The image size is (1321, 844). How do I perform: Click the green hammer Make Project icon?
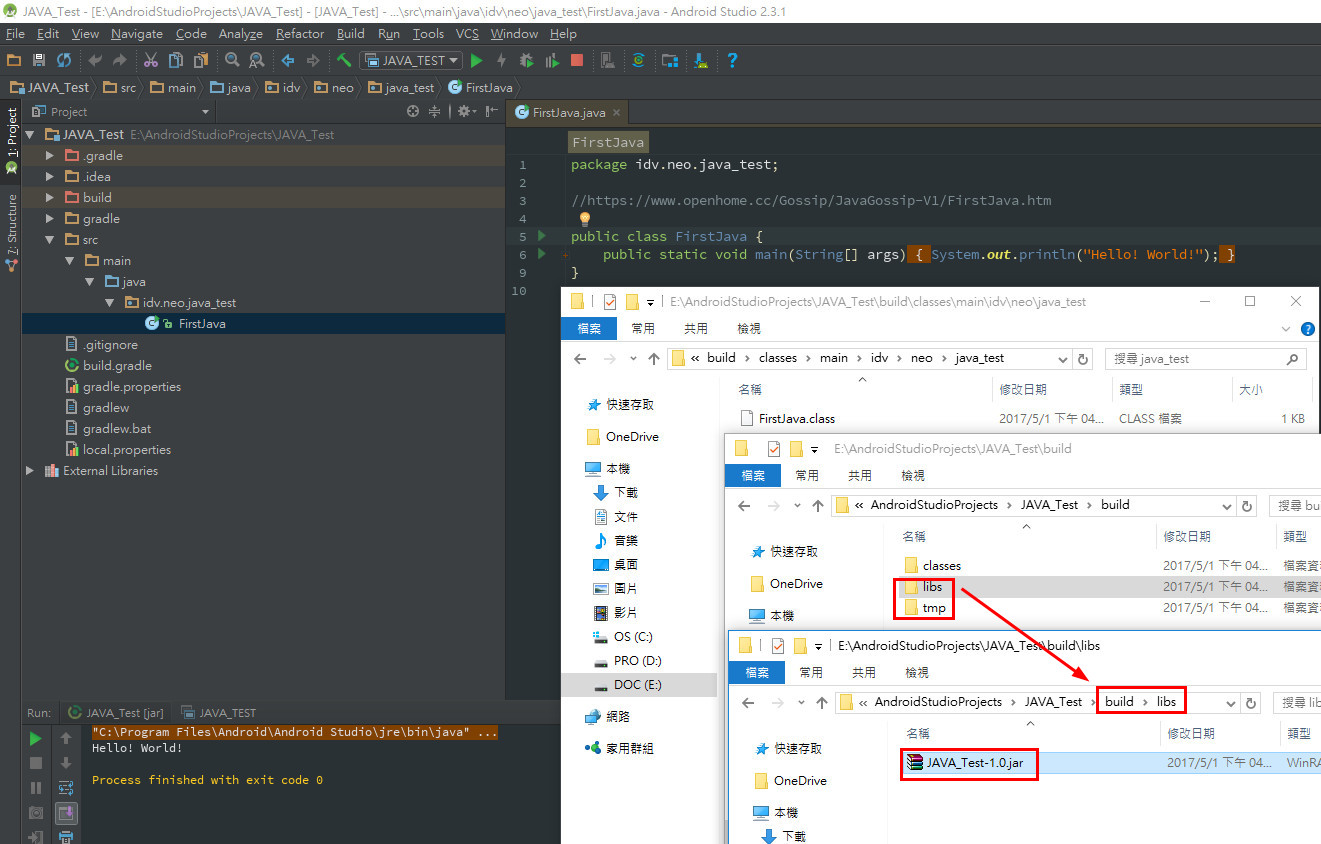pyautogui.click(x=344, y=61)
